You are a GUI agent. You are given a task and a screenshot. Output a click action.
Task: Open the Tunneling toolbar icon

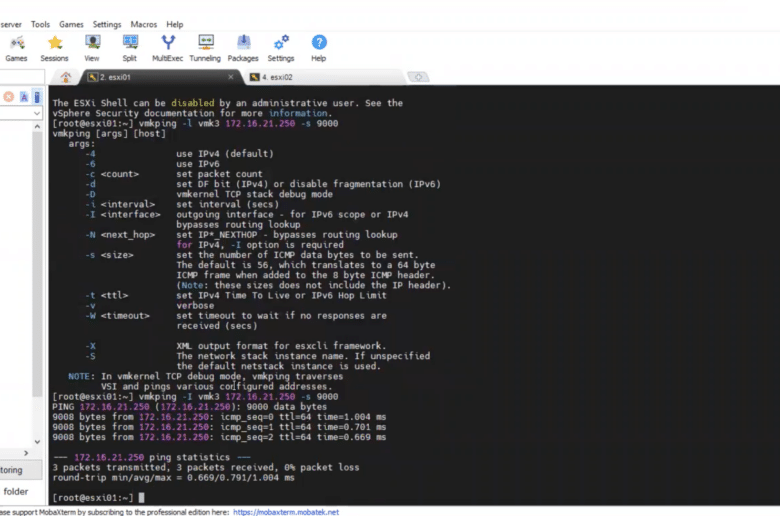pos(205,48)
